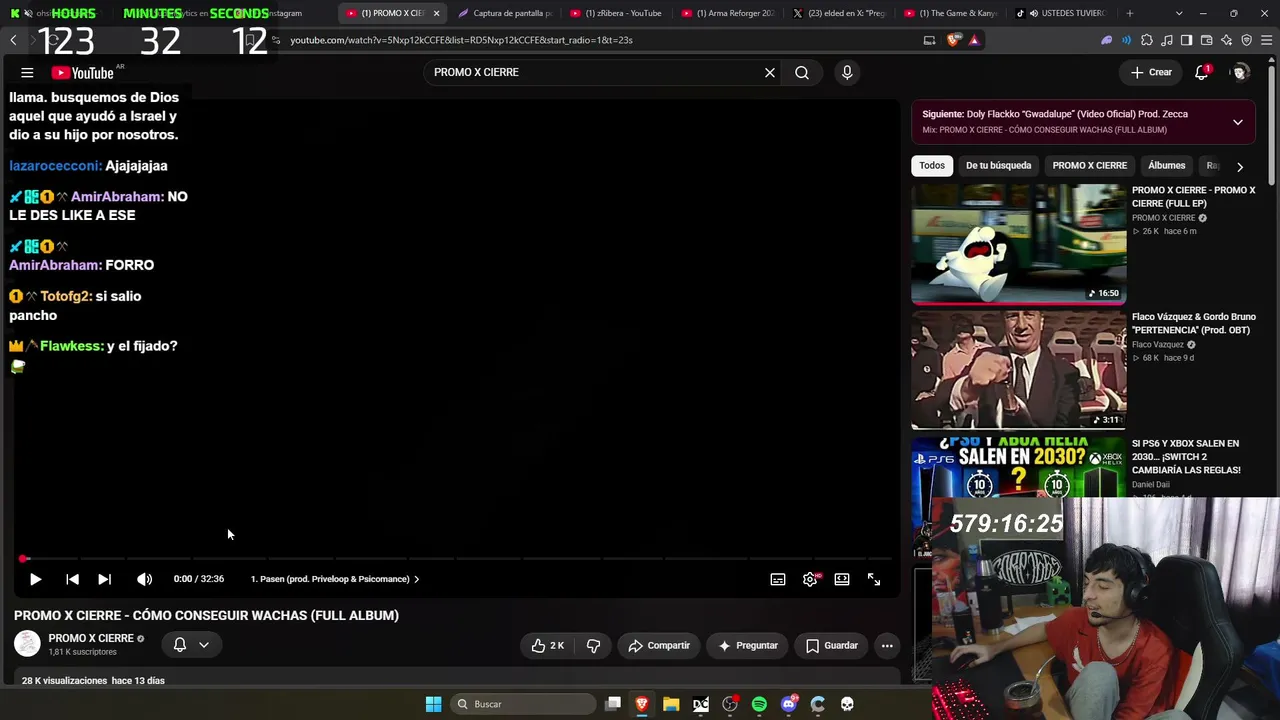Viewport: 1280px width, 720px height.
Task: Select the Álbumes filter chip
Action: [1166, 166]
